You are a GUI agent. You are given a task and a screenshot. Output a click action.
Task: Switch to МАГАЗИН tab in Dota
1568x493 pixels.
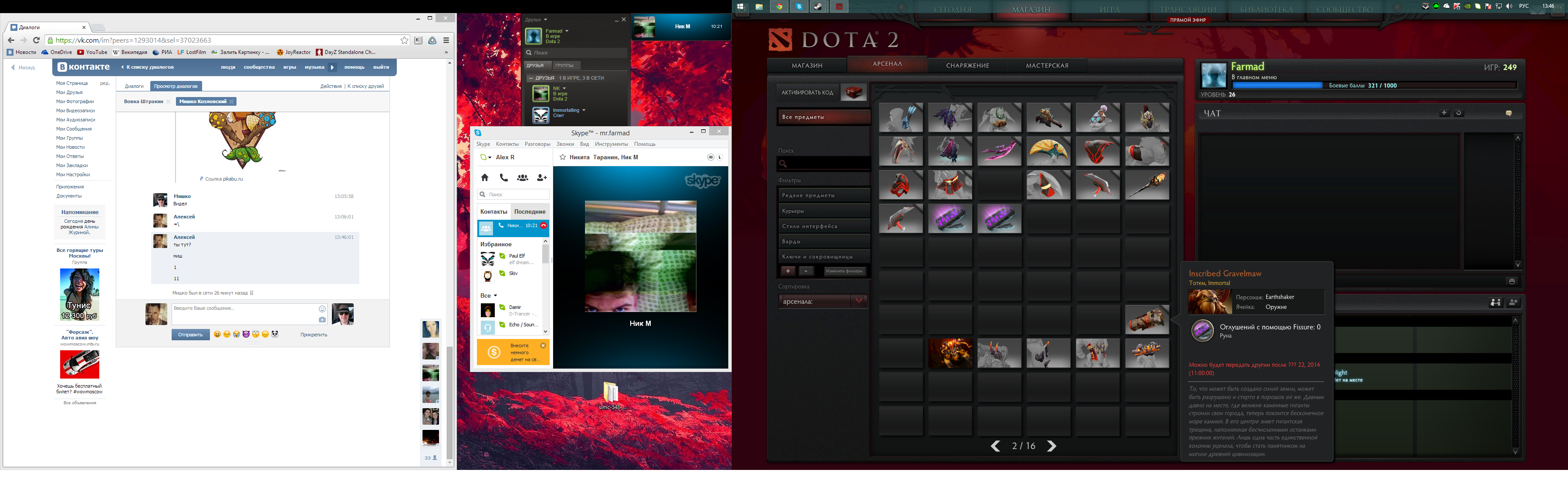coord(807,65)
